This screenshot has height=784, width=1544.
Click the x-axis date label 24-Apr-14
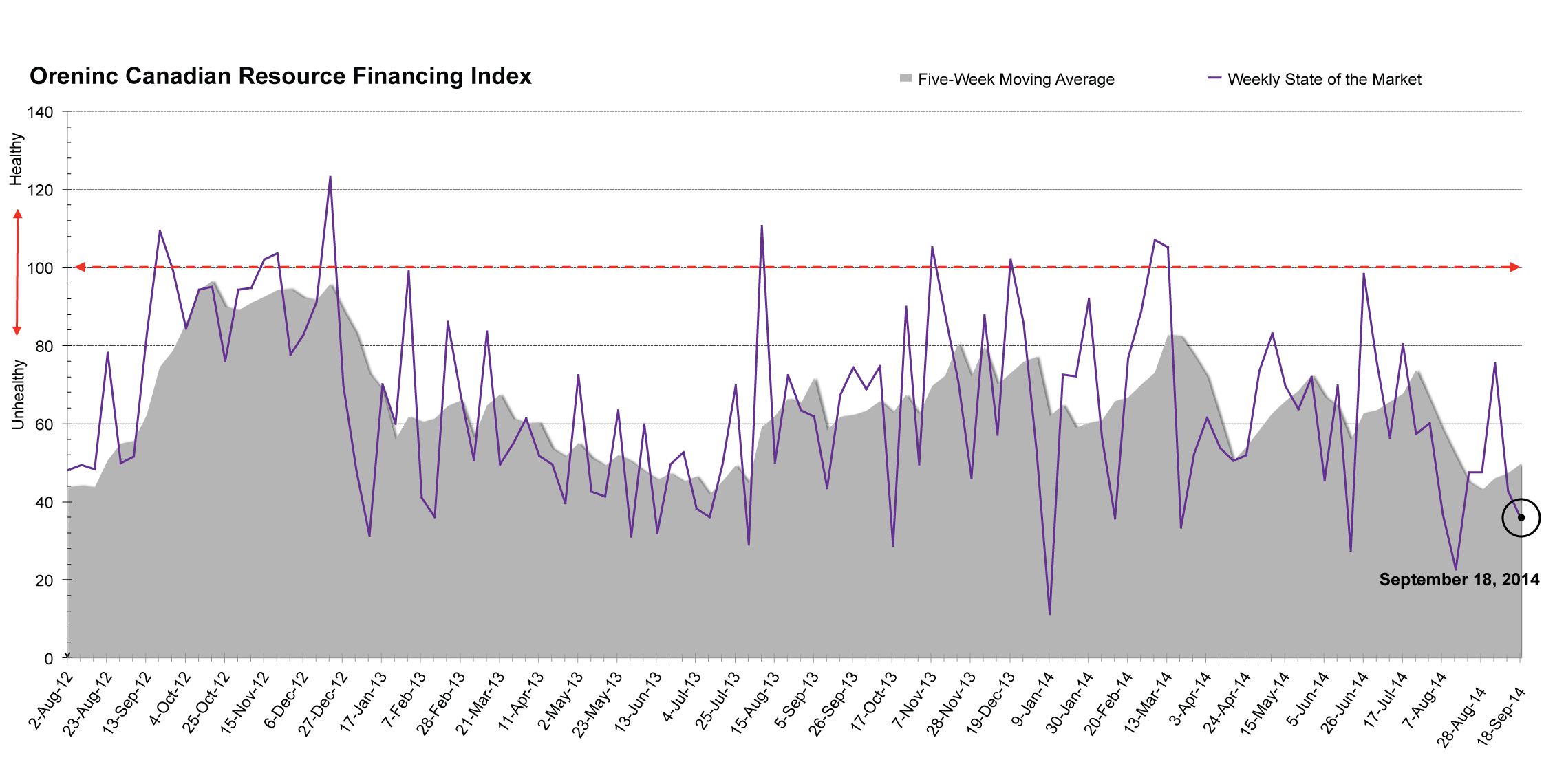pos(1226,701)
